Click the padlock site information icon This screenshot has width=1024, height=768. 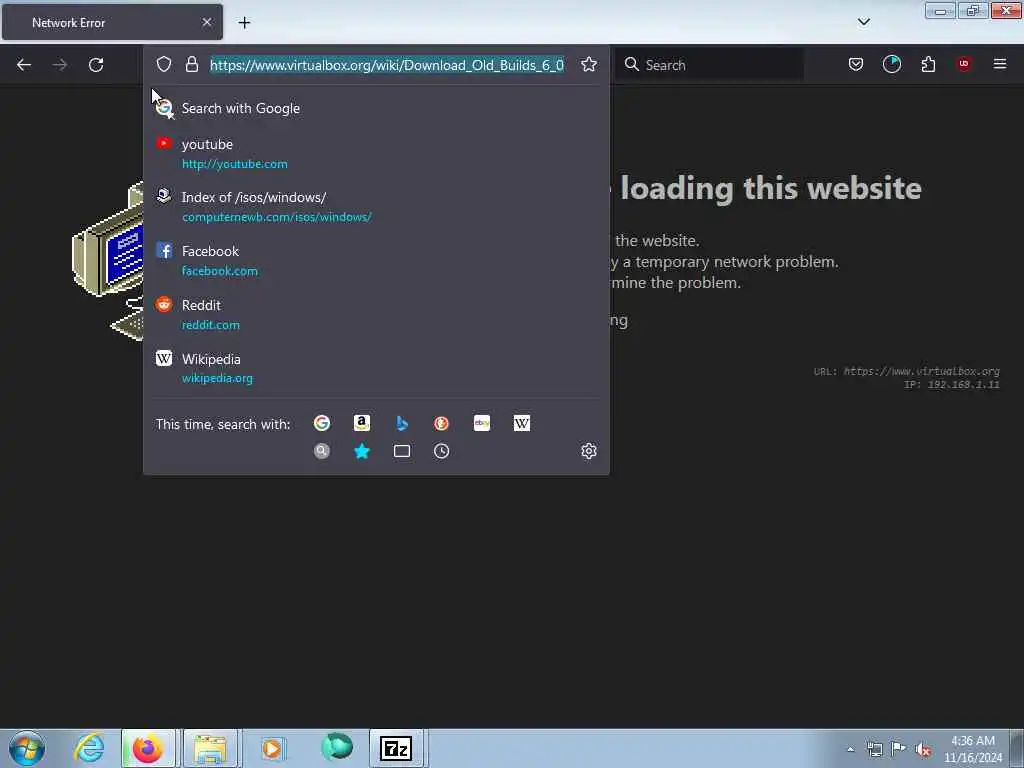coord(191,64)
